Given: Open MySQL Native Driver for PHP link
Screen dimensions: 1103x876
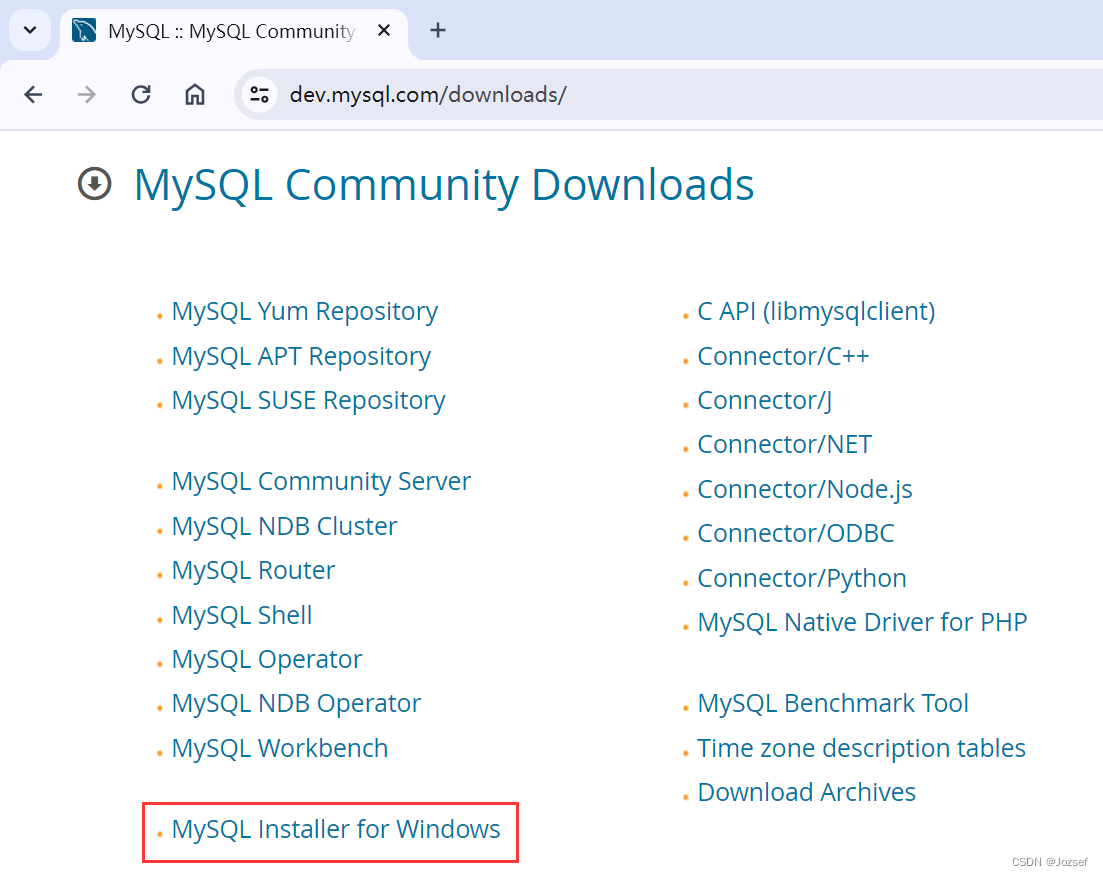Looking at the screenshot, I should click(x=862, y=622).
